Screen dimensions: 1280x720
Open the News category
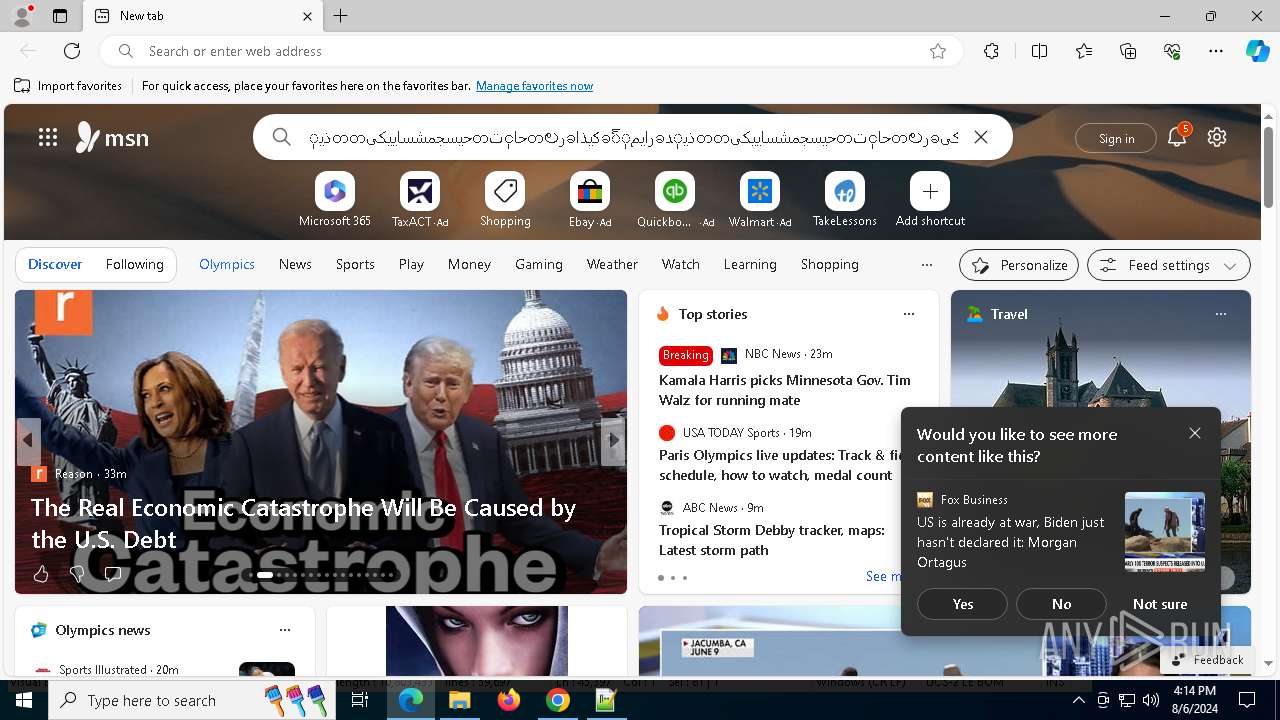click(295, 265)
